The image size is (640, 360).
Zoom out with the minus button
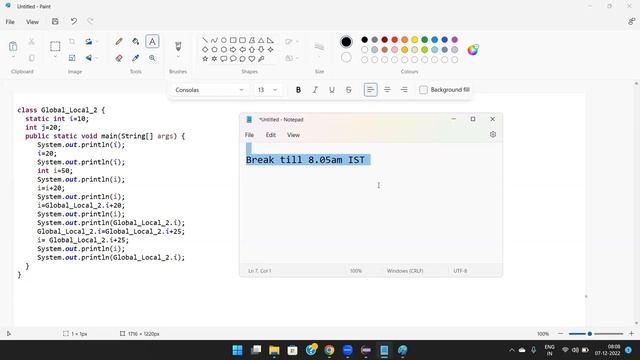560,333
